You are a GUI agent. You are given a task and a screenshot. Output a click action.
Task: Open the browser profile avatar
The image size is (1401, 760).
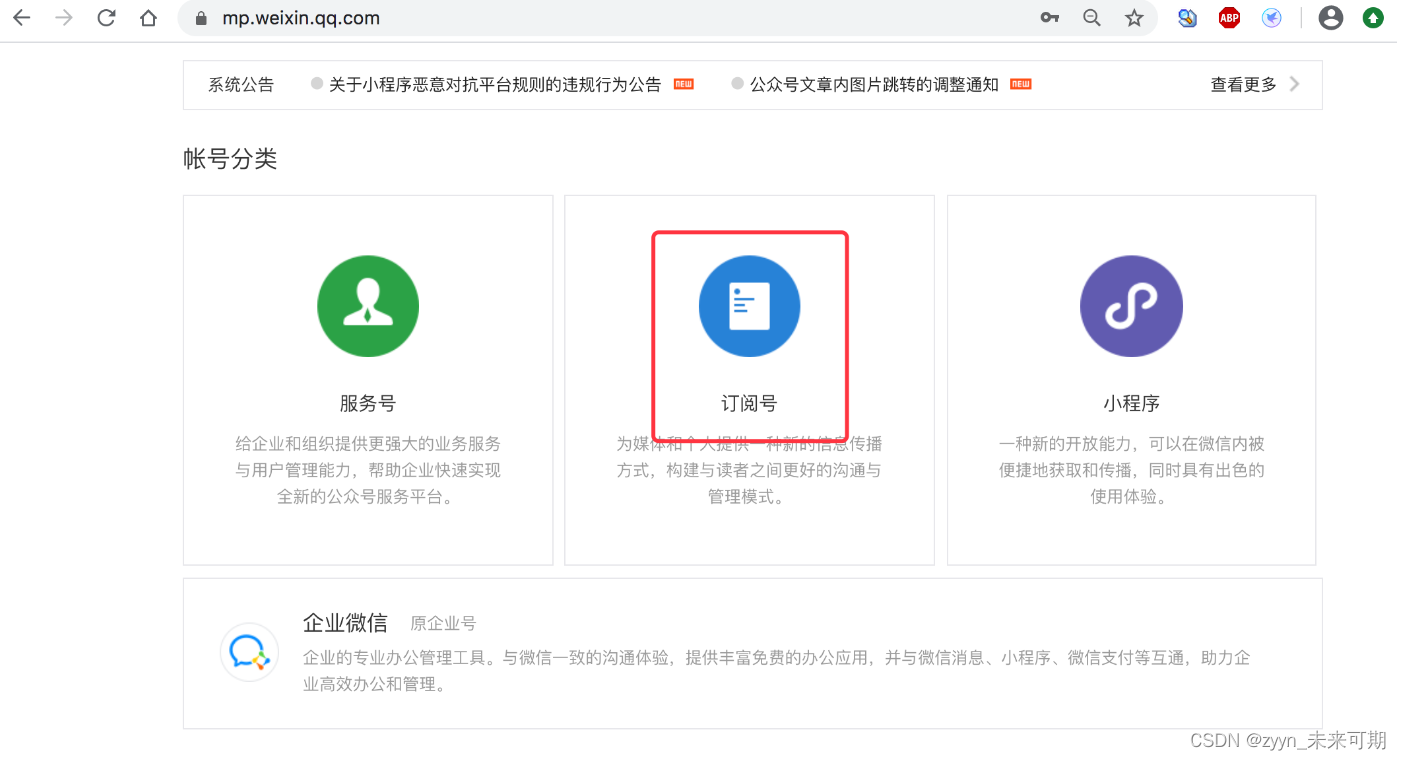point(1330,18)
